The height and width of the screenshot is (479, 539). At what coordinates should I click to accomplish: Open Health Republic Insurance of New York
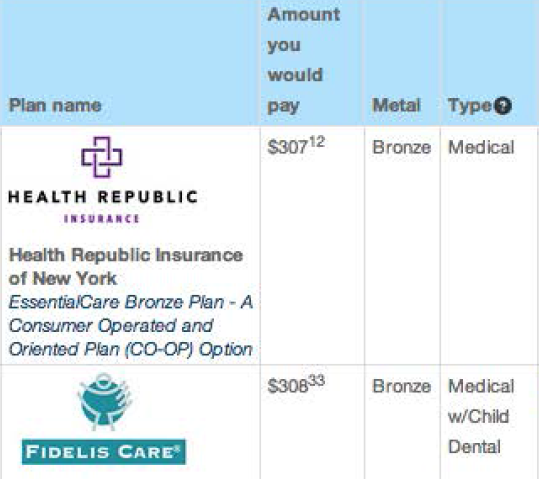click(x=126, y=266)
